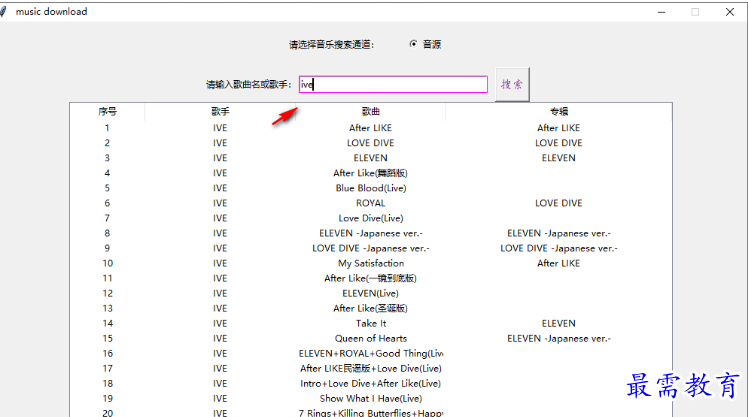Click sequence number 12
The height and width of the screenshot is (417, 748).
pos(107,293)
